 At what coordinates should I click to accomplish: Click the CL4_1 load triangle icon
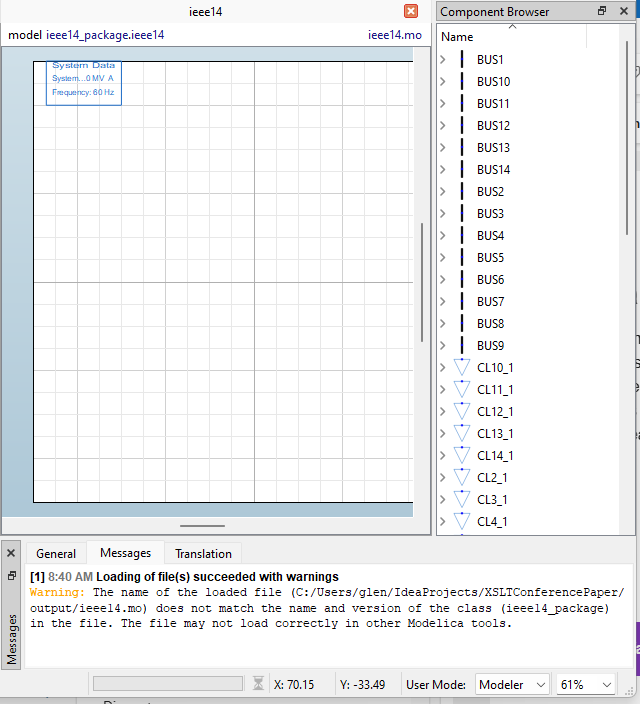pos(462,521)
